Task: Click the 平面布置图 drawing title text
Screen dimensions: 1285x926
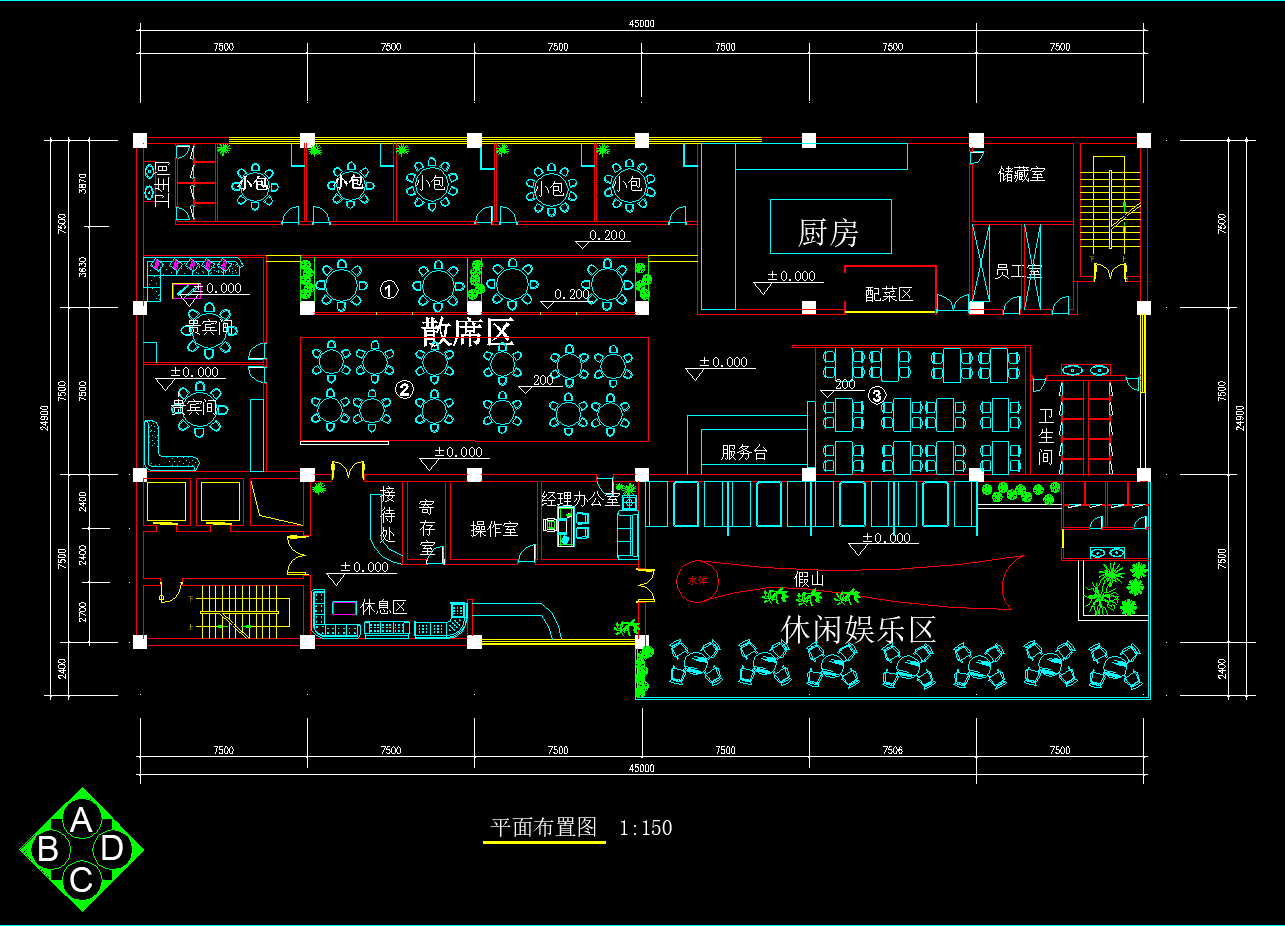Action: pos(543,828)
